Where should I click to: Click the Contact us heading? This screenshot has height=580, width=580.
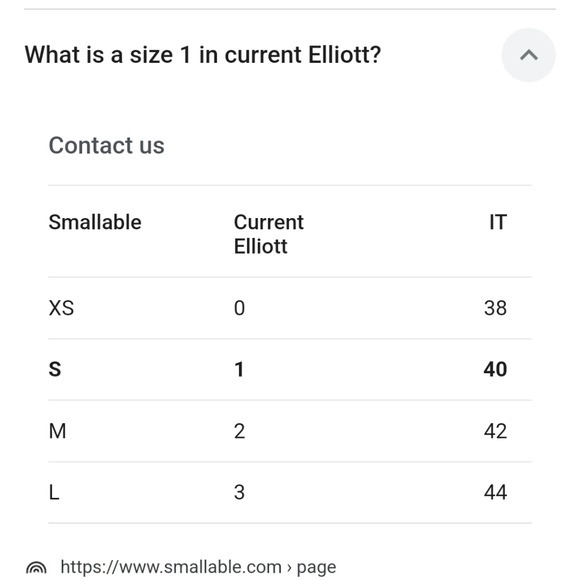107,145
